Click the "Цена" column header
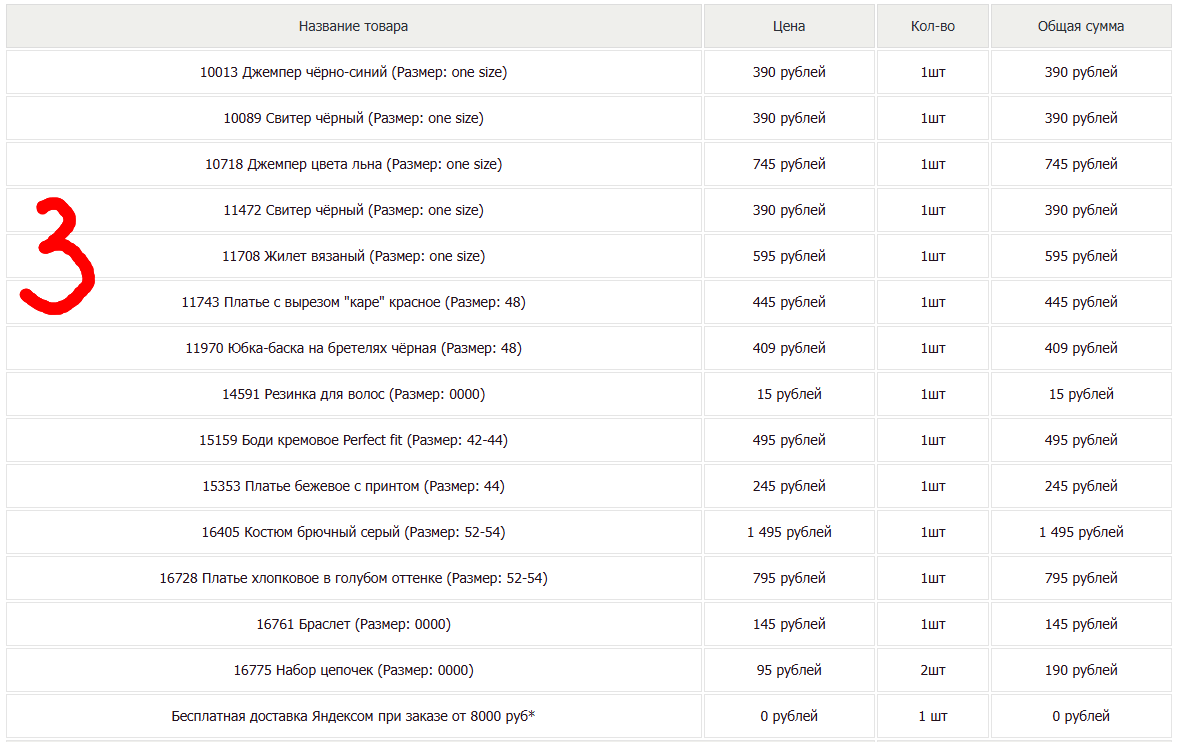Viewport: 1179px width, 742px height. 789,26
